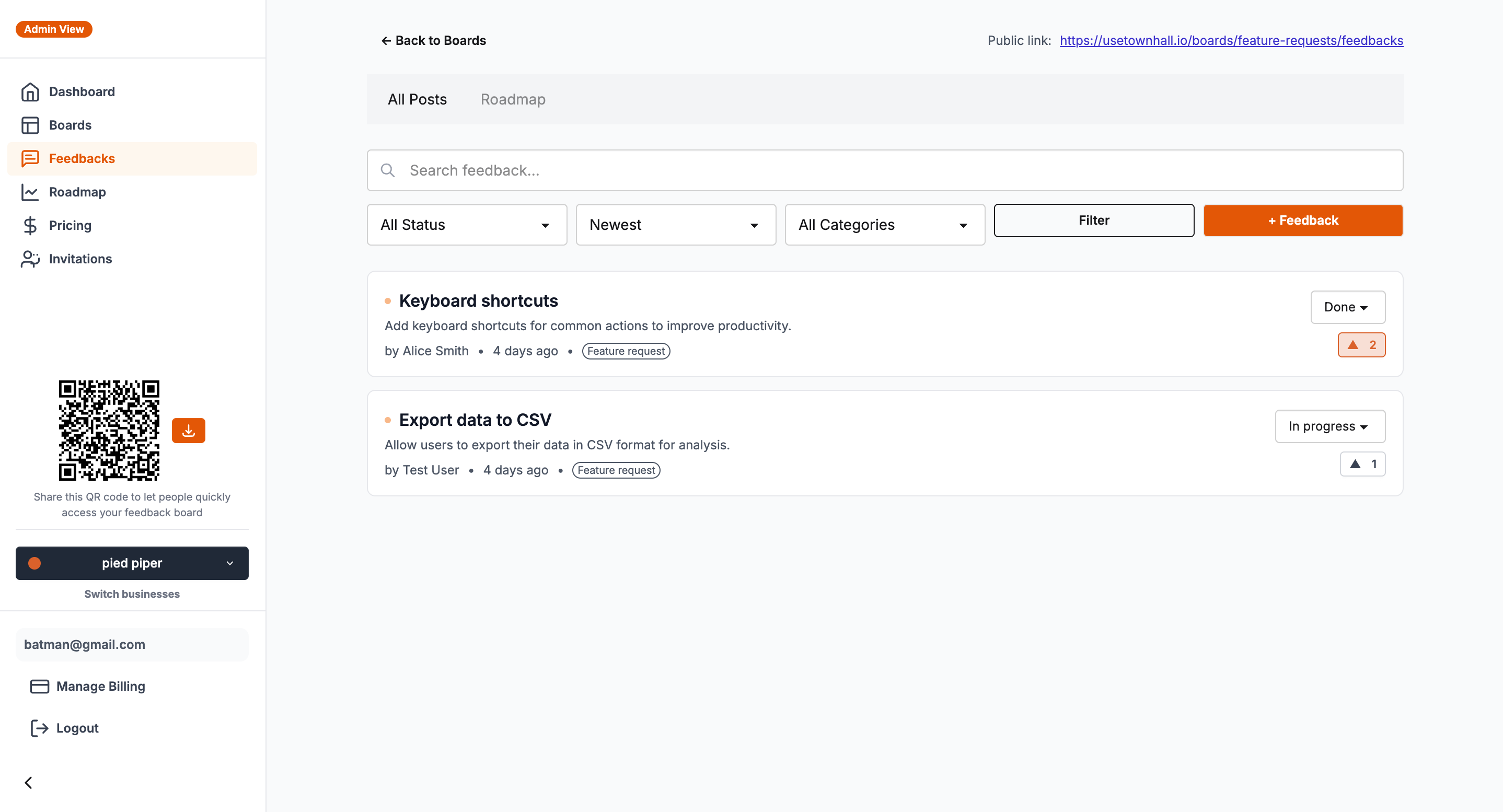This screenshot has width=1503, height=812.
Task: Download the QR code using the download icon
Action: 188,430
